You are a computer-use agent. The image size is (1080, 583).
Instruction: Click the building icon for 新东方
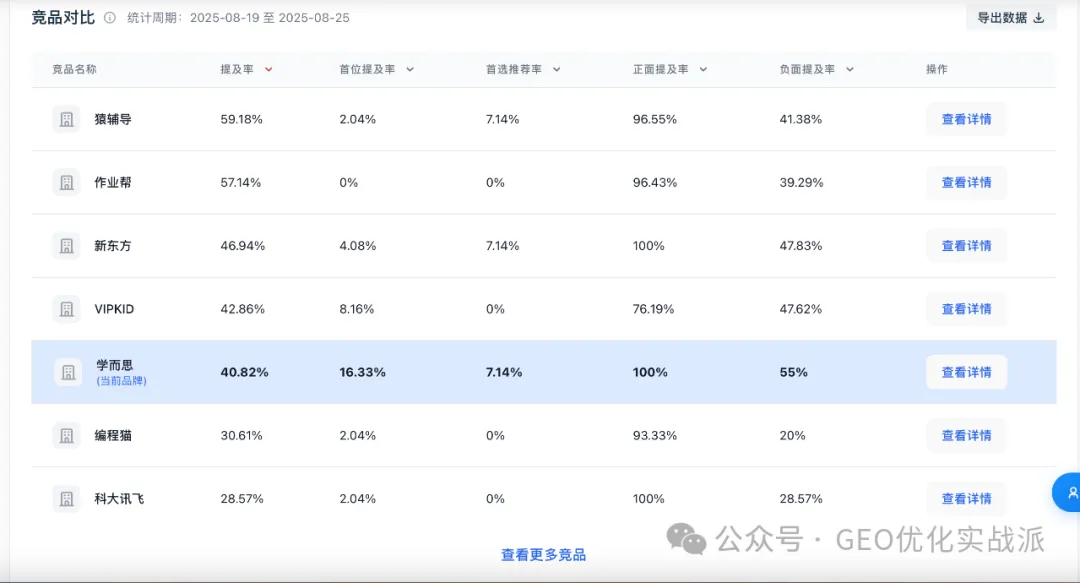tap(67, 246)
